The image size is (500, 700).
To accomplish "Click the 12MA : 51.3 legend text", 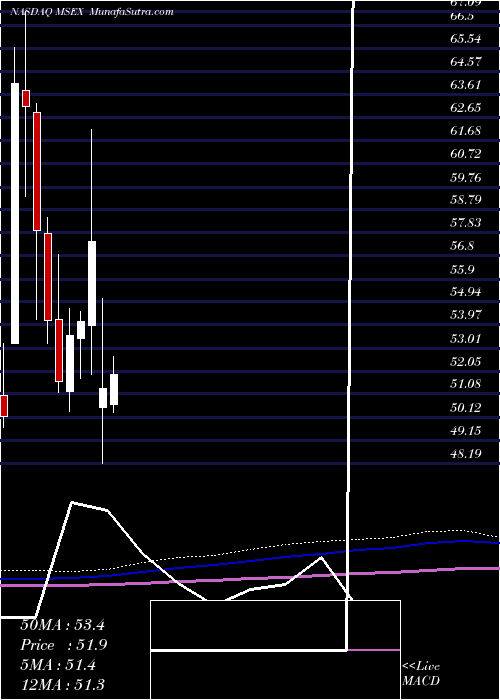I will pos(62,684).
